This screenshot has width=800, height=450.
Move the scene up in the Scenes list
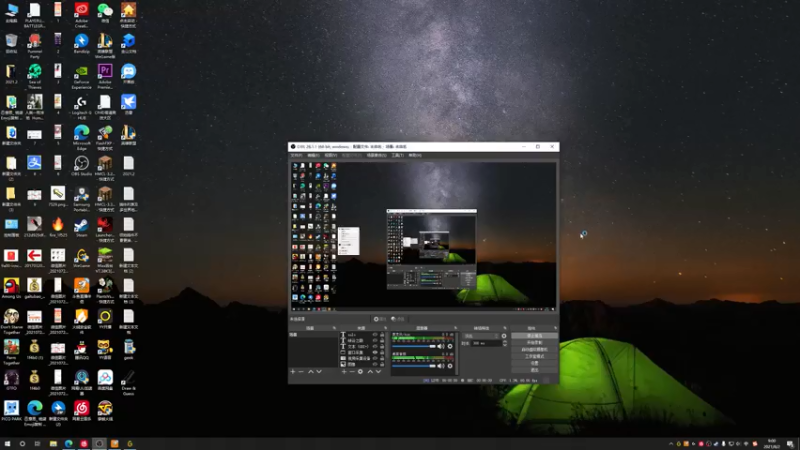[x=311, y=371]
